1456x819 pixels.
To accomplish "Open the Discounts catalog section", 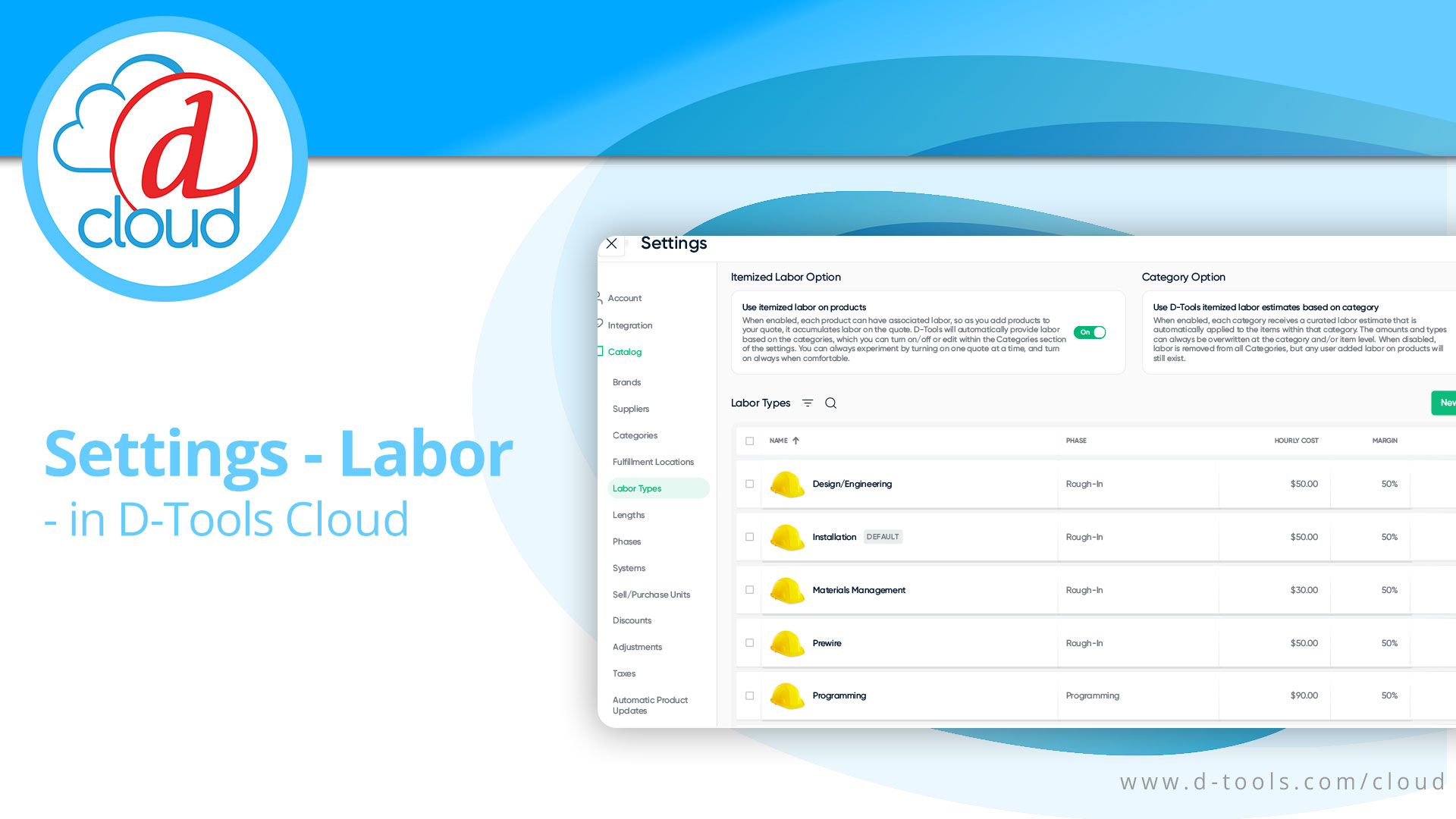I will [x=633, y=620].
